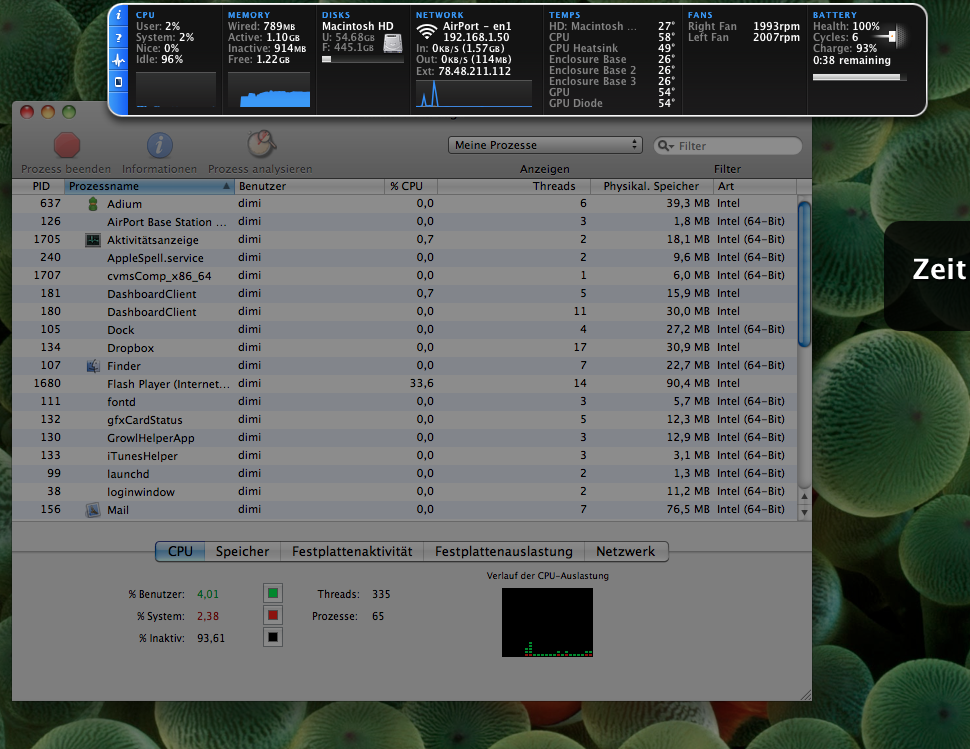Image resolution: width=970 pixels, height=749 pixels.
Task: Open the Festplattenaktivität tab
Action: click(x=352, y=552)
